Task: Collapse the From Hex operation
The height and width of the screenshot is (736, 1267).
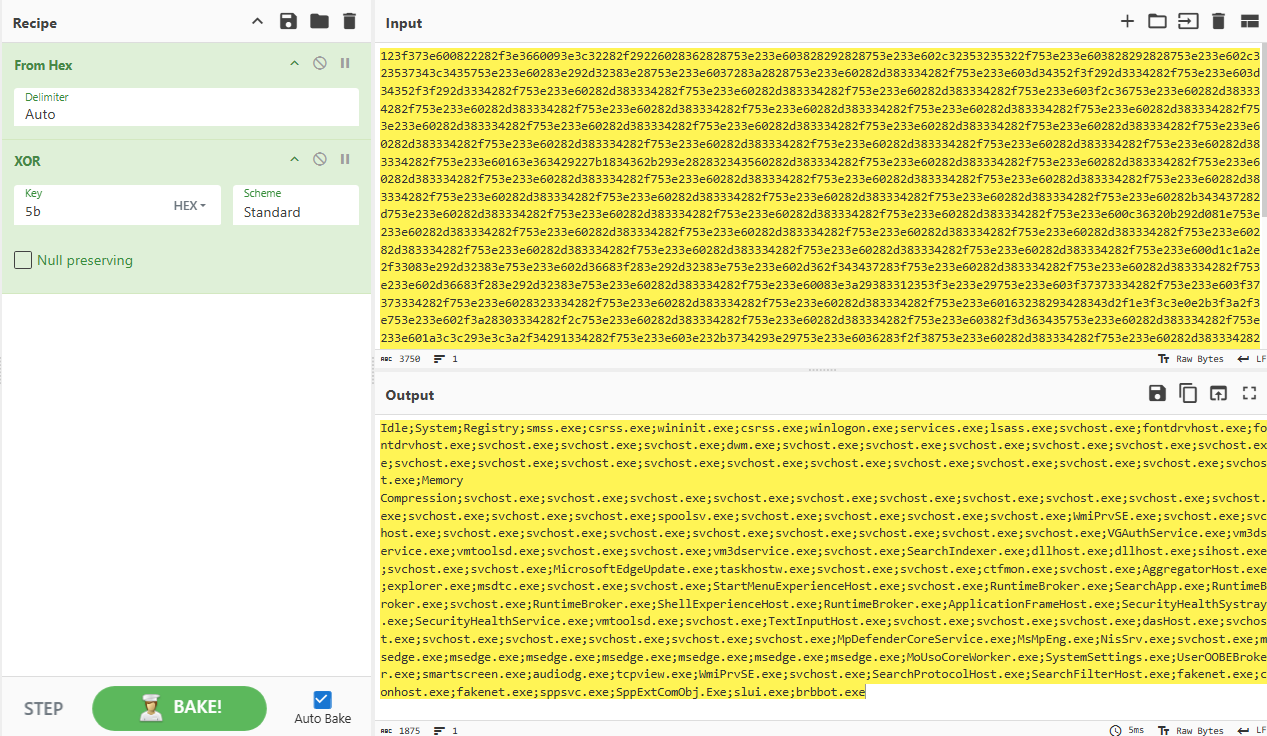Action: tap(294, 64)
